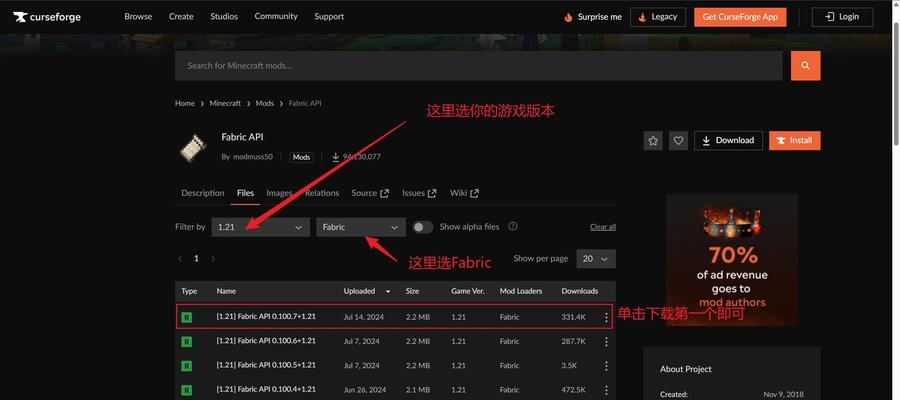Click the CurseForge logo
The image size is (900, 400).
pyautogui.click(x=47, y=17)
